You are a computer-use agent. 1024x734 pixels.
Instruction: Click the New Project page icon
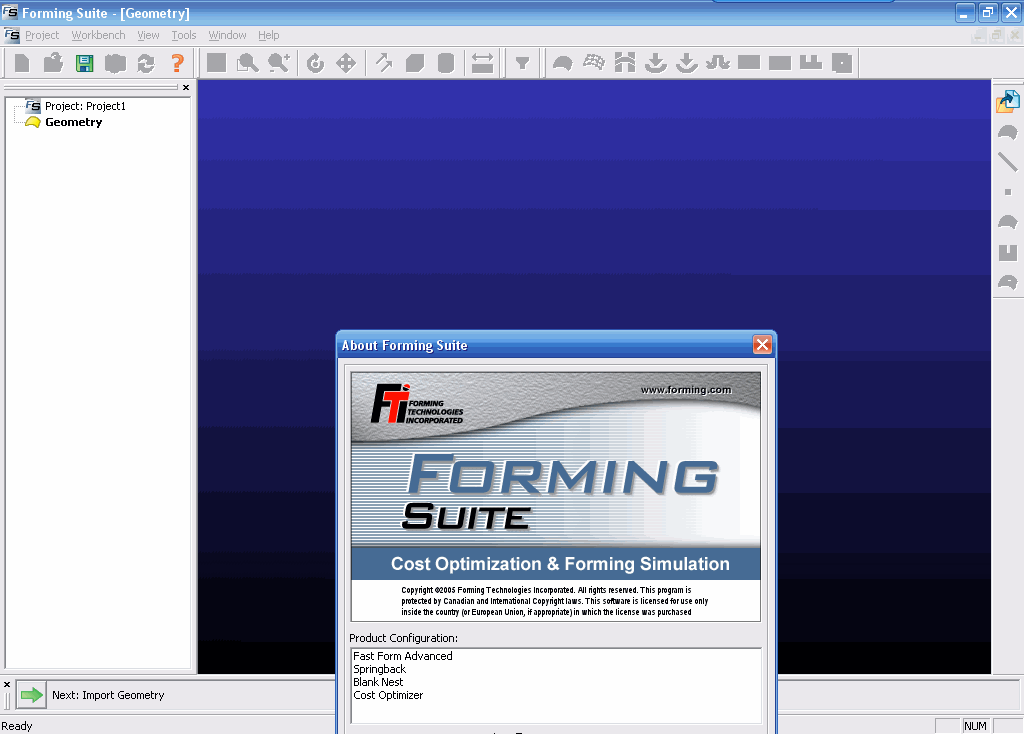pos(22,63)
